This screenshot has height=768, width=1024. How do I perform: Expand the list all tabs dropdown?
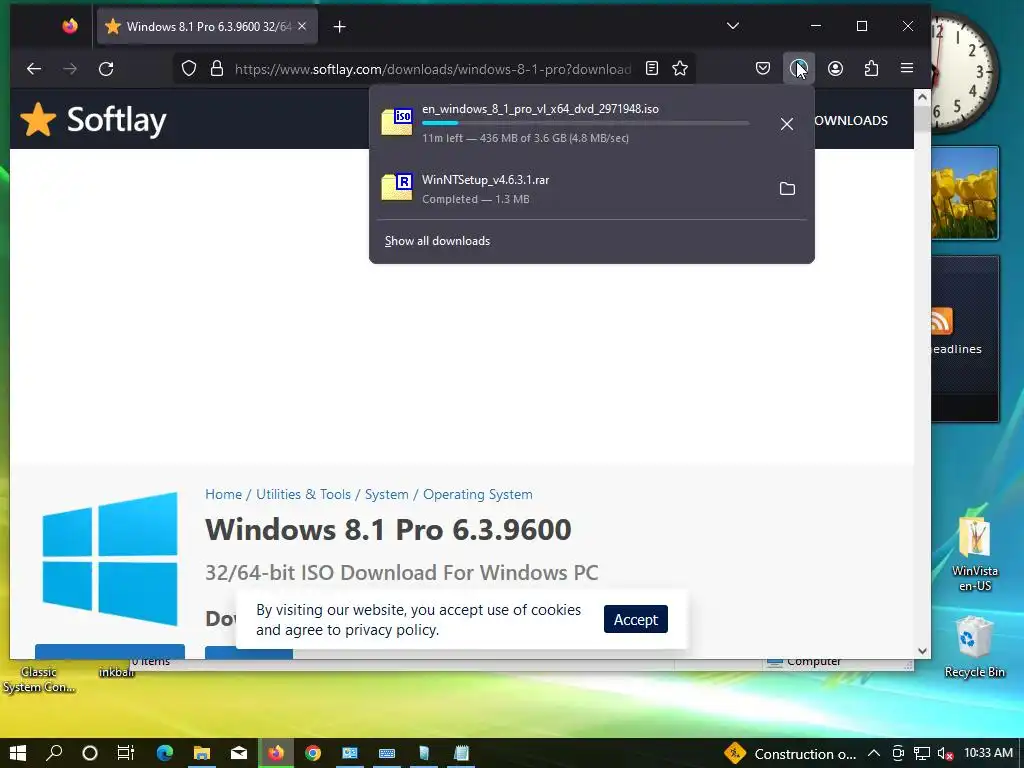(x=733, y=26)
